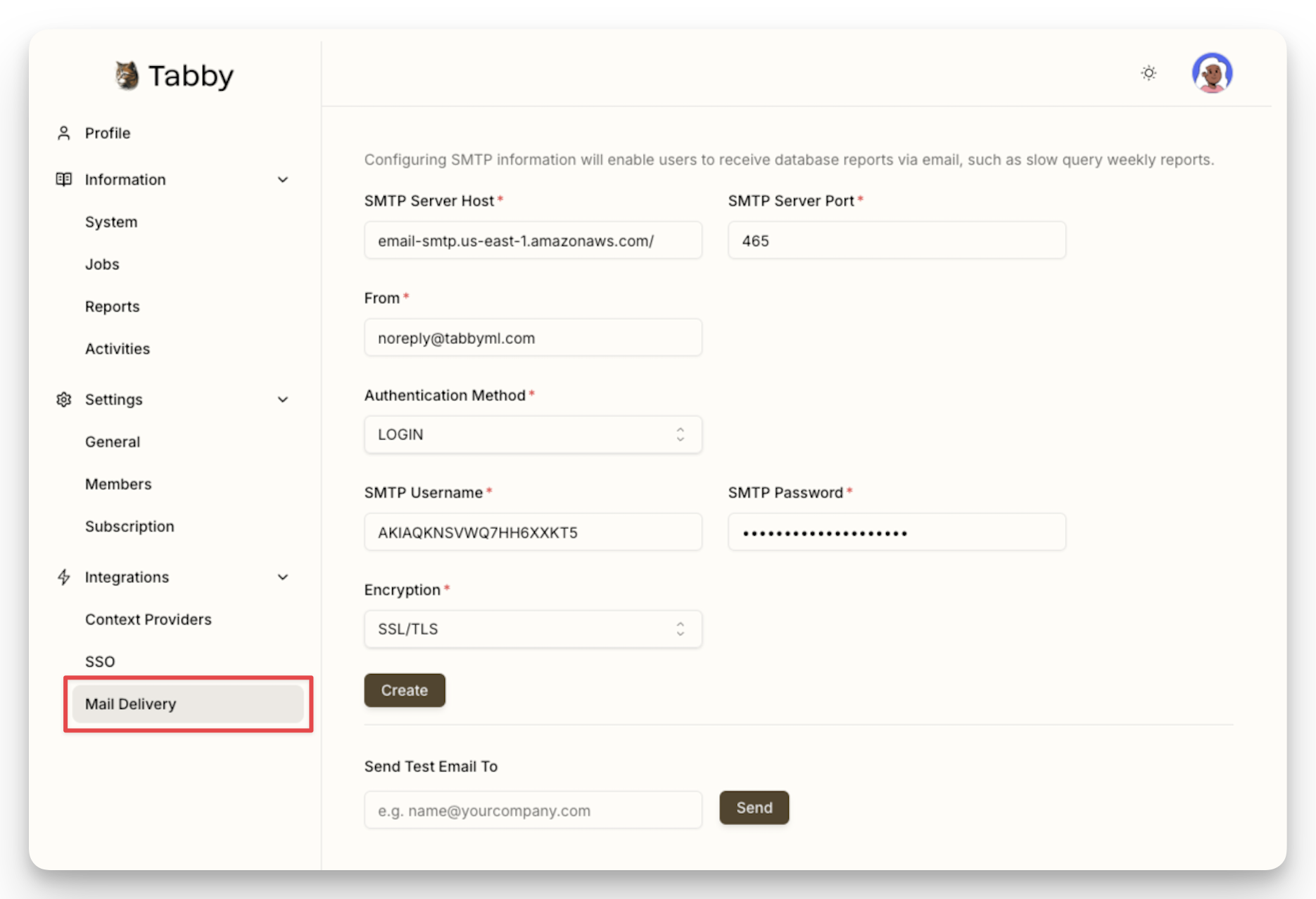
Task: Toggle the light/dark theme sun icon
Action: point(1149,73)
